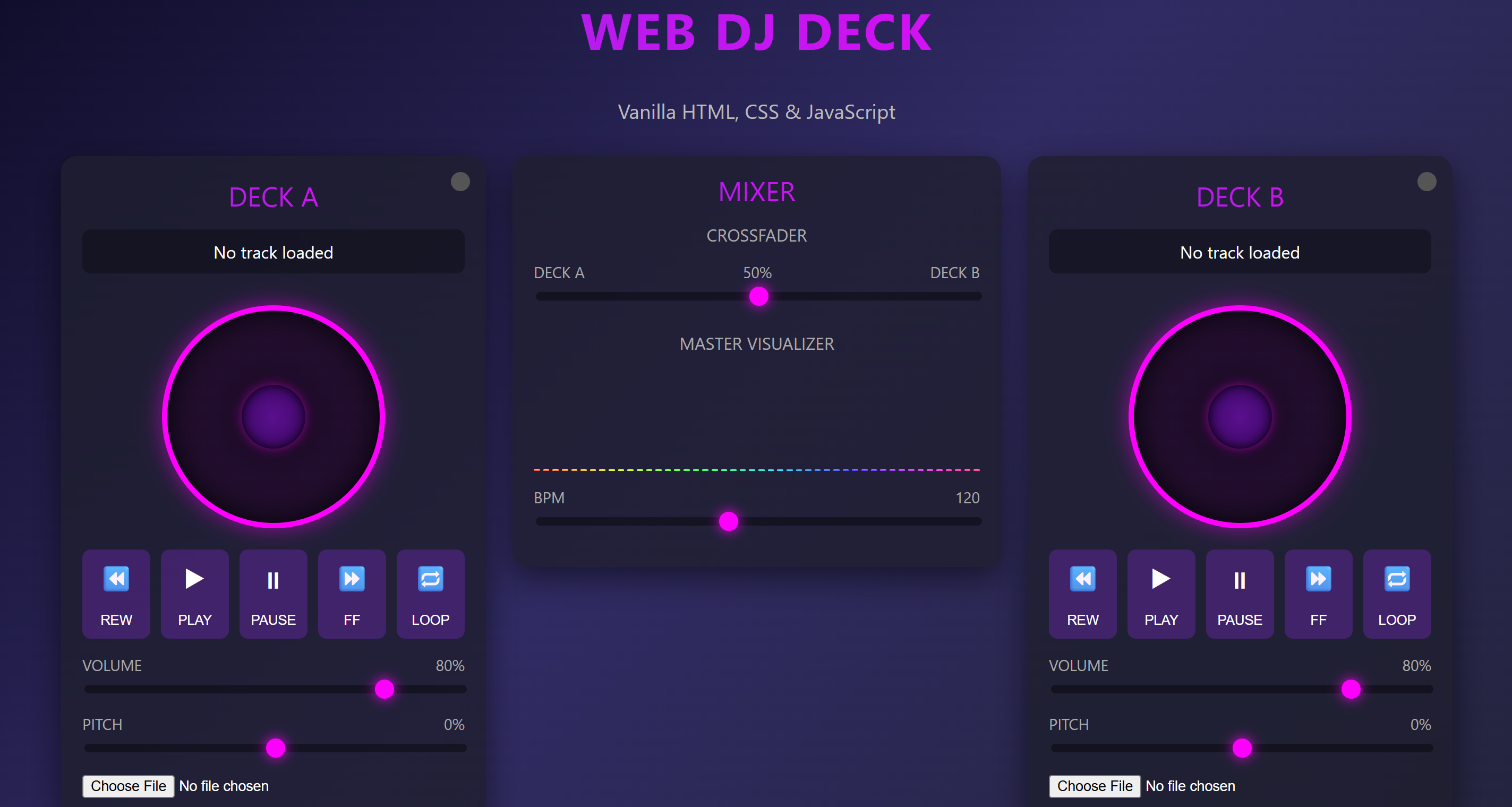This screenshot has width=1512, height=807.
Task: Enable Loop on Deck B
Action: coord(1396,594)
